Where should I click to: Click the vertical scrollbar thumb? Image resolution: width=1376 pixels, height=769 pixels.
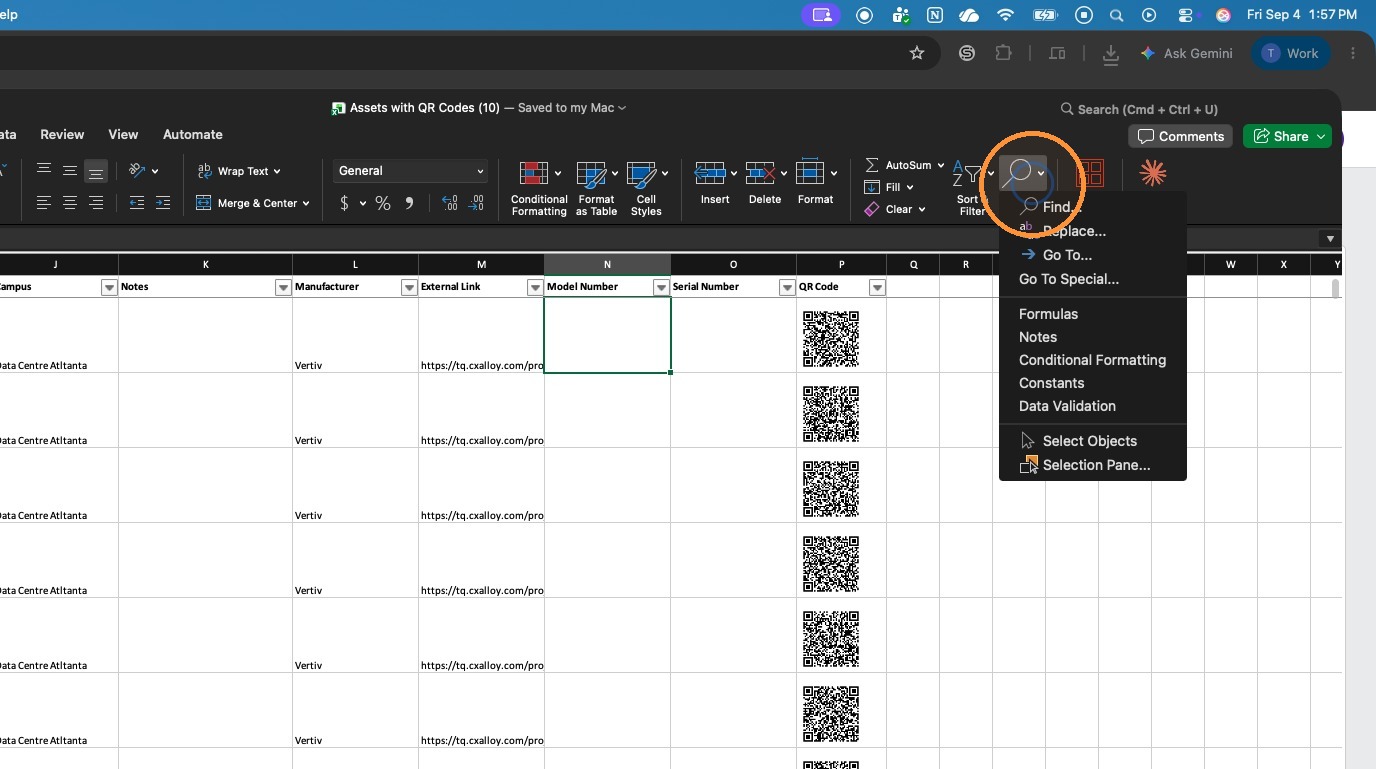[1335, 288]
